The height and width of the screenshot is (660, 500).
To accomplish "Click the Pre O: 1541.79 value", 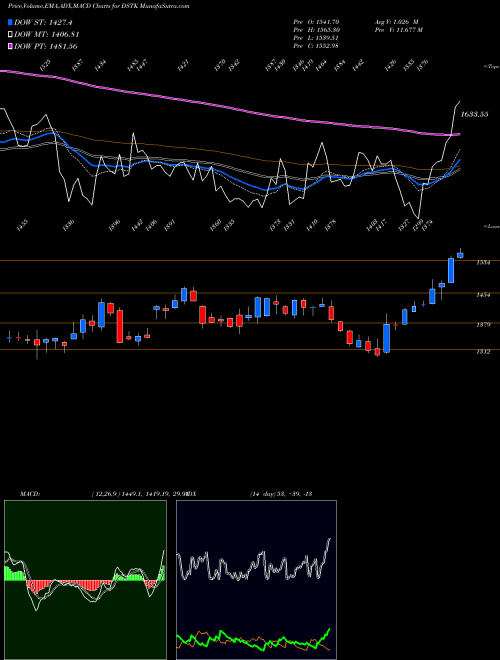I will 316,22.
